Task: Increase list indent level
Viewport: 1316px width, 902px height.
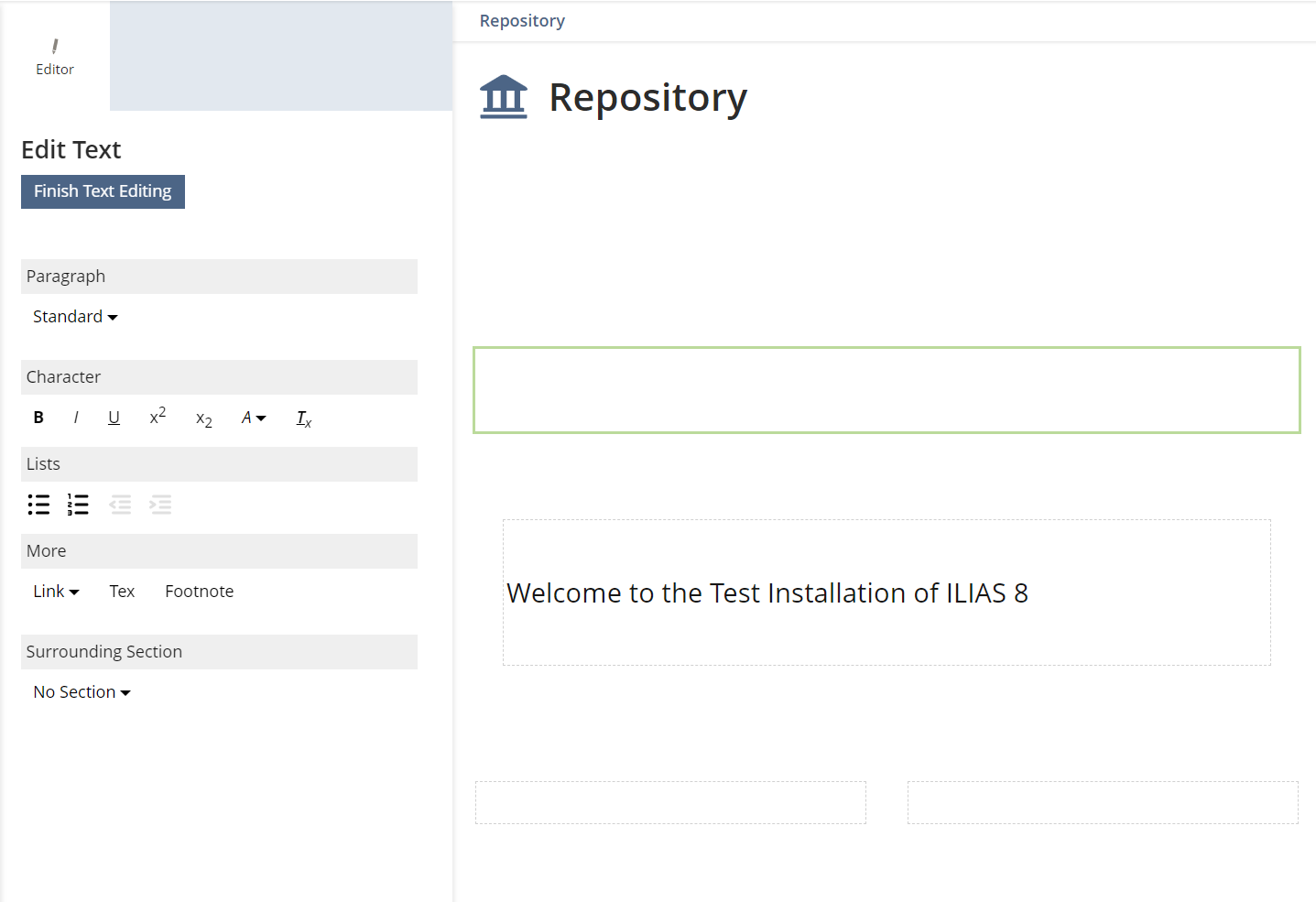Action: click(x=160, y=505)
